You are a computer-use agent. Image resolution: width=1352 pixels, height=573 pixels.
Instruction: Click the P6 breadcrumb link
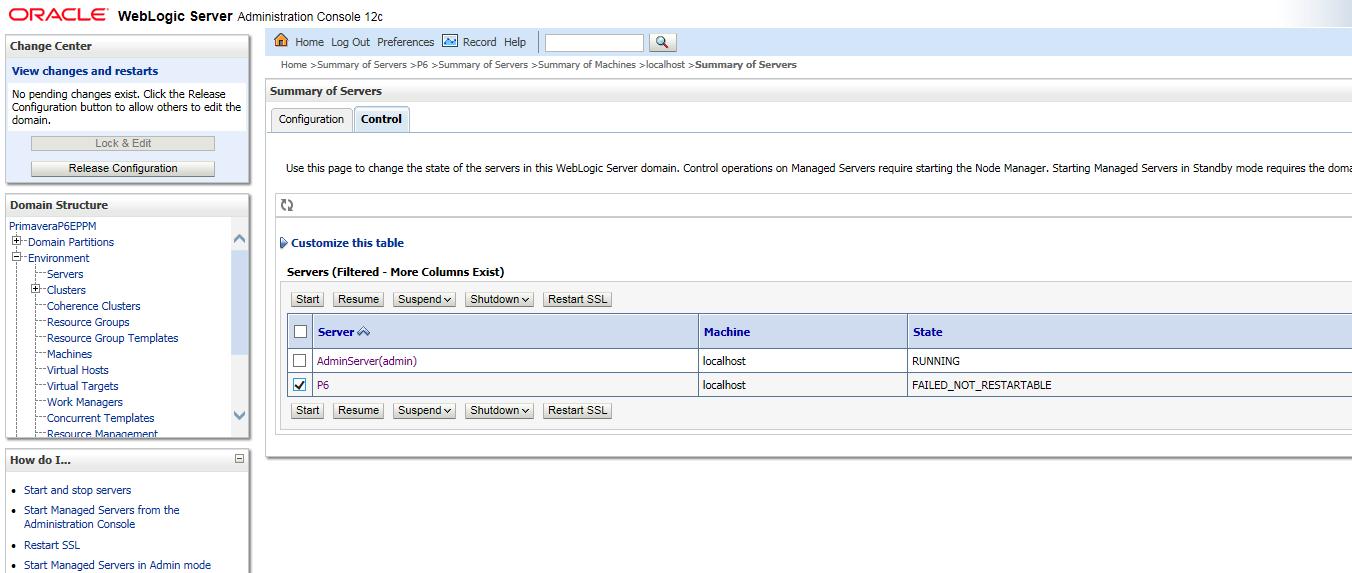[422, 65]
